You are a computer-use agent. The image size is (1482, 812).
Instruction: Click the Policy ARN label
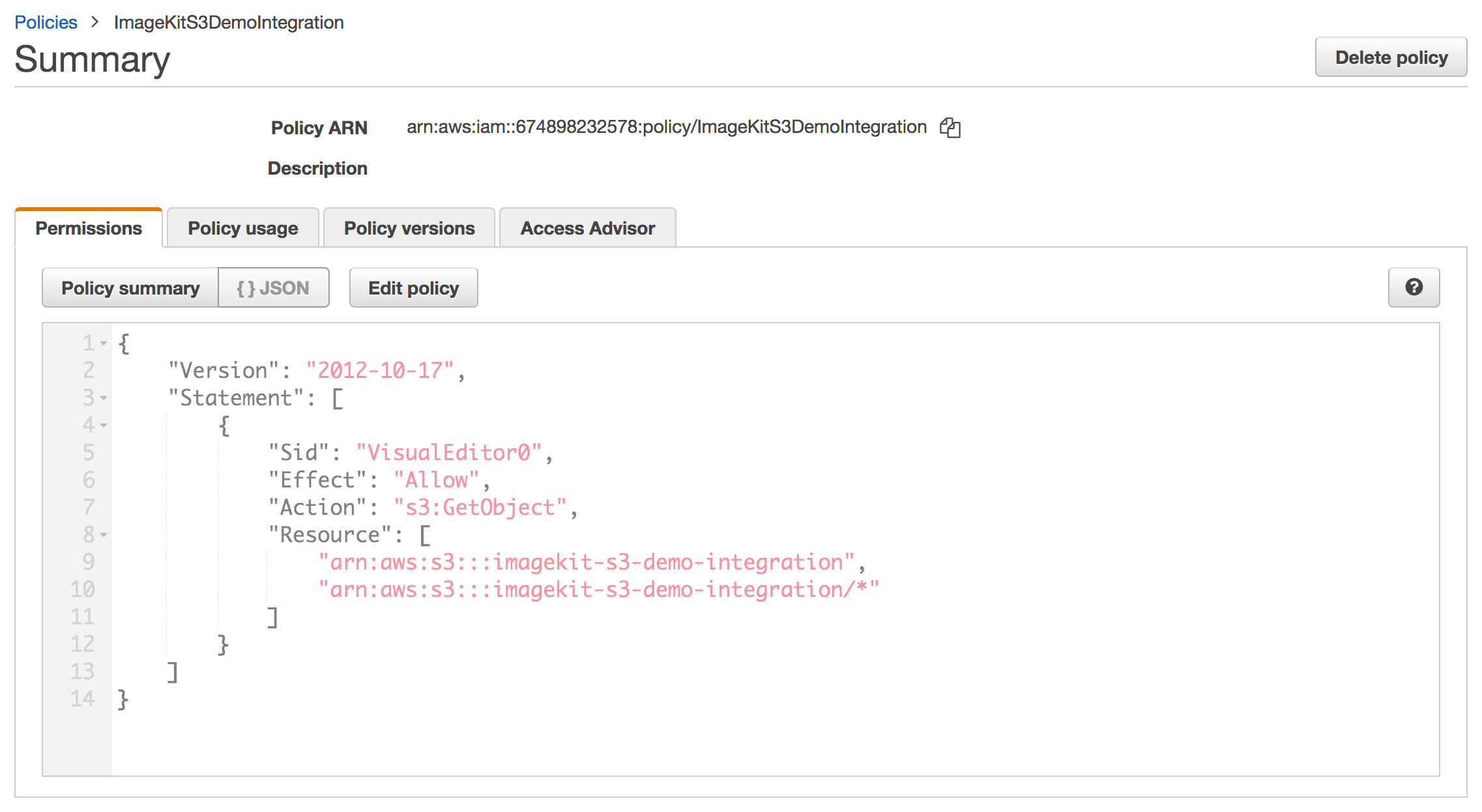tap(319, 128)
